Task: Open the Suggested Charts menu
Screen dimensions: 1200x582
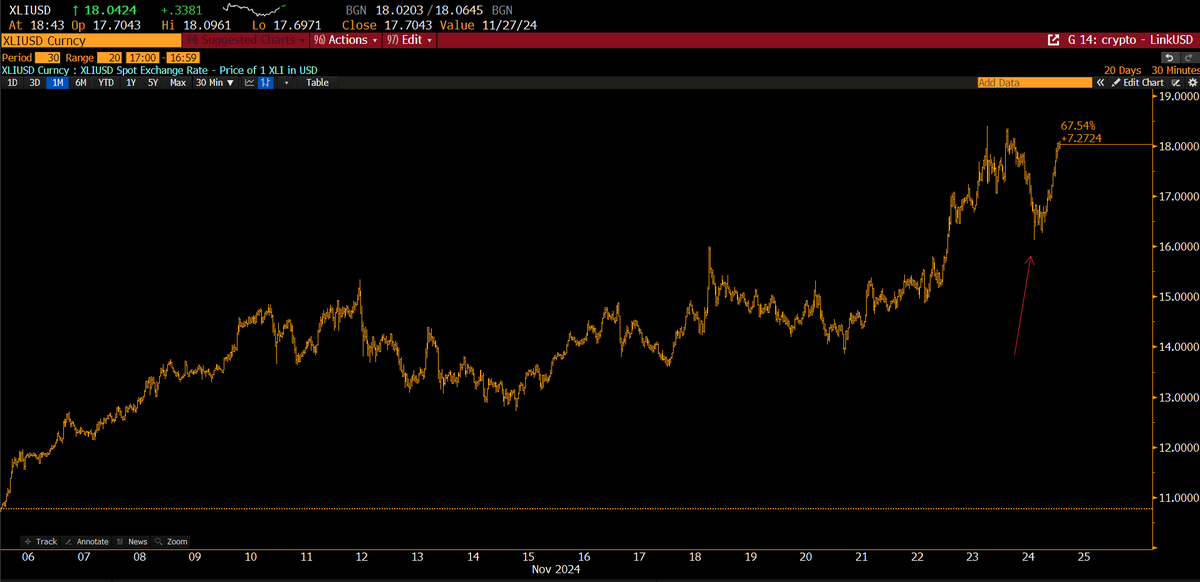Action: (x=245, y=40)
